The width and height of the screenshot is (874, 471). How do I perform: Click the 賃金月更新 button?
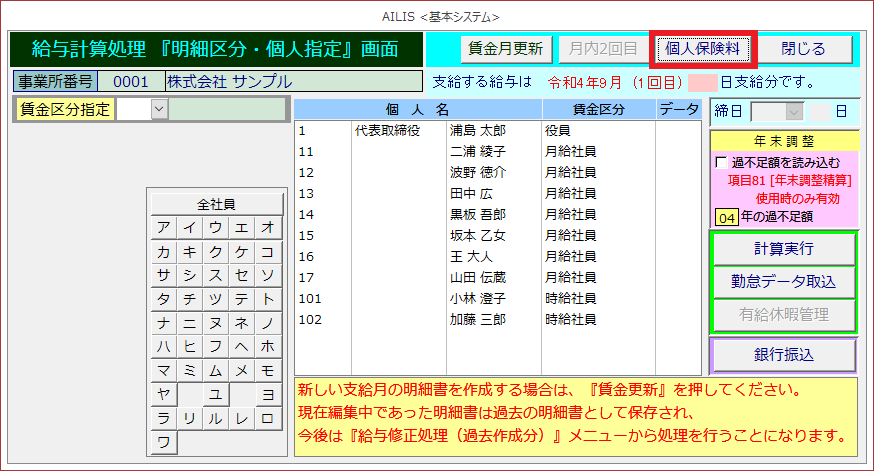point(506,49)
